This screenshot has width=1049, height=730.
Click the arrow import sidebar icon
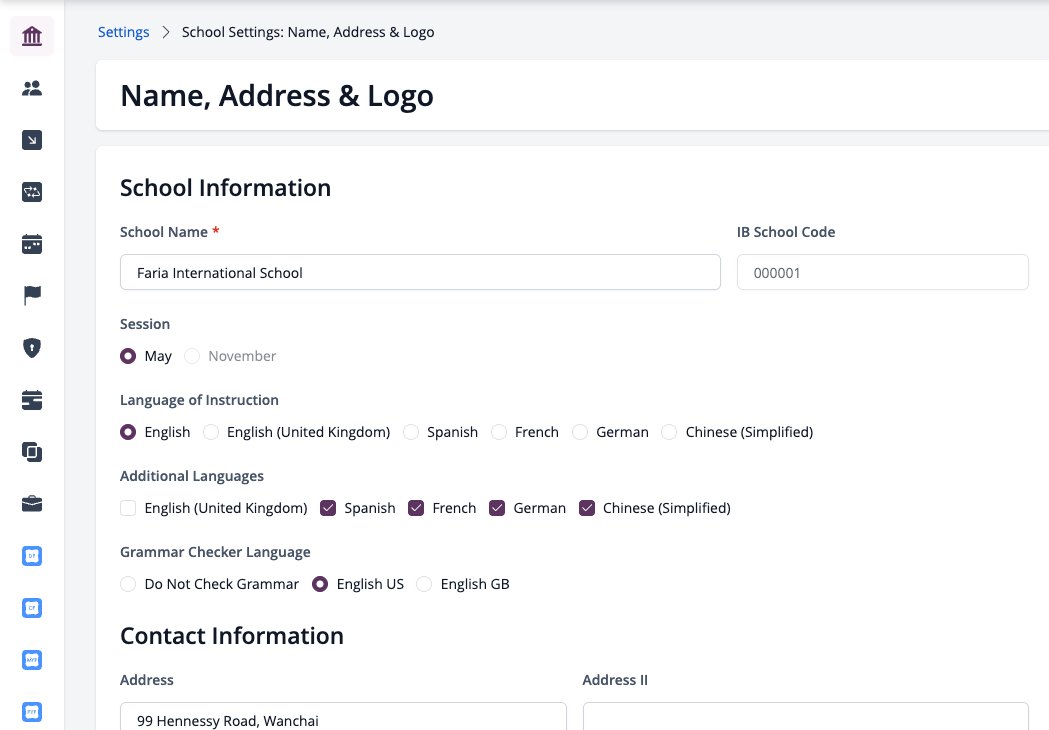[32, 140]
